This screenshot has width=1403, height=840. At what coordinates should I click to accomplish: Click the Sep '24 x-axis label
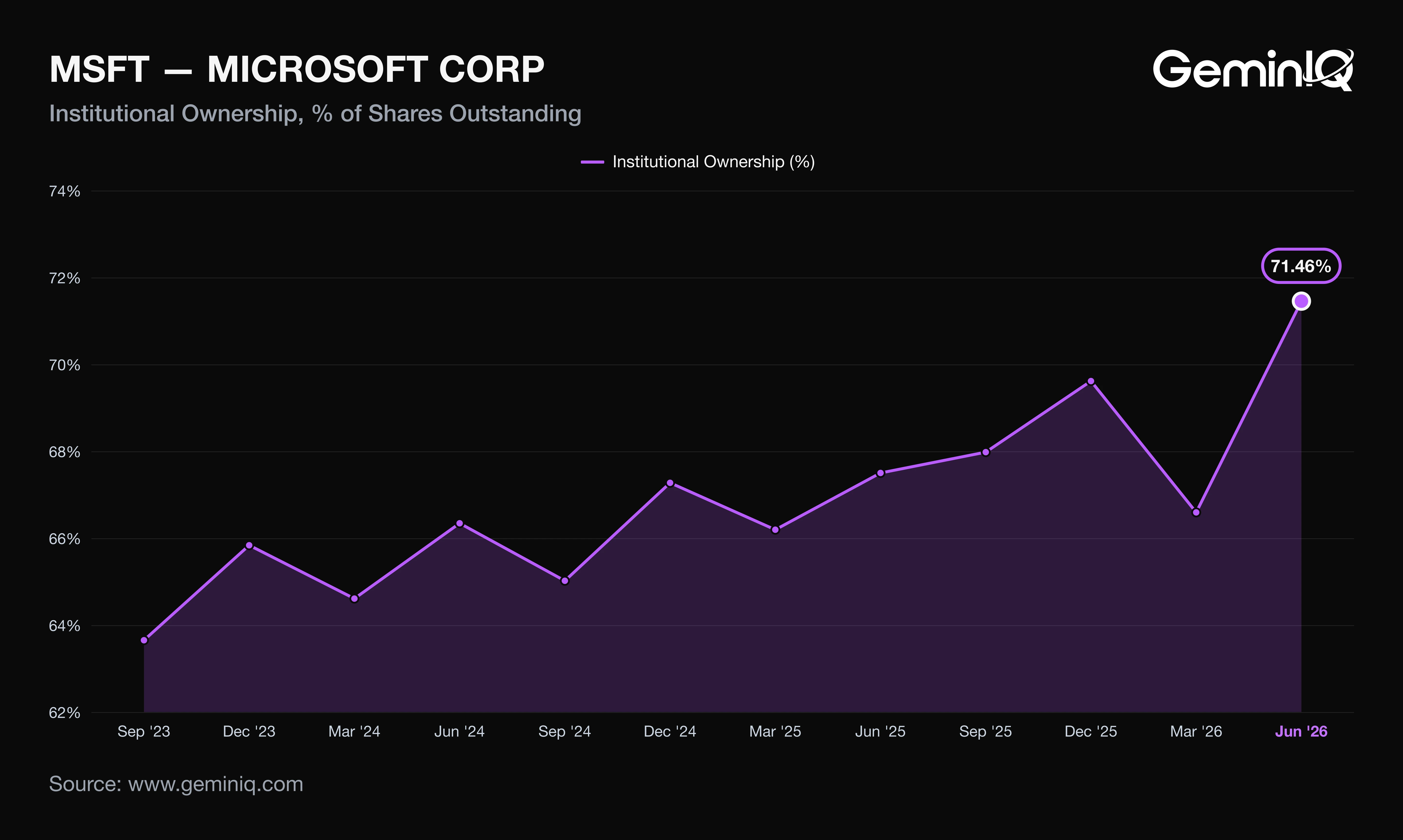pos(564,732)
